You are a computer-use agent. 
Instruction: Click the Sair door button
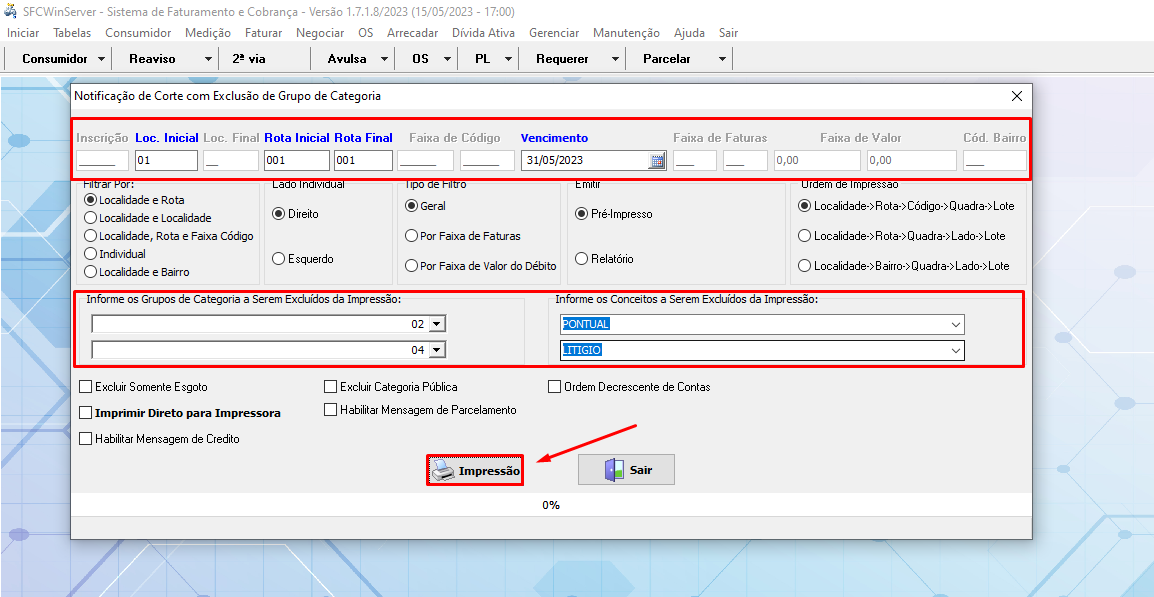626,470
